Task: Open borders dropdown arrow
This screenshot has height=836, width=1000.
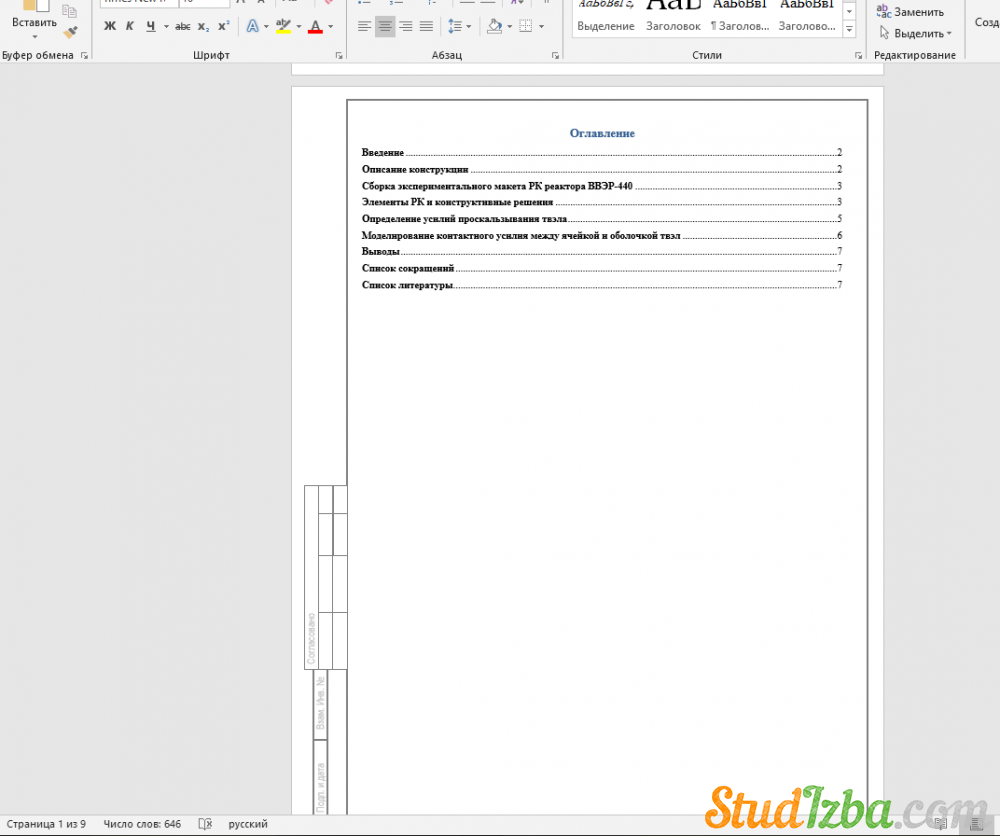Action: click(x=541, y=27)
